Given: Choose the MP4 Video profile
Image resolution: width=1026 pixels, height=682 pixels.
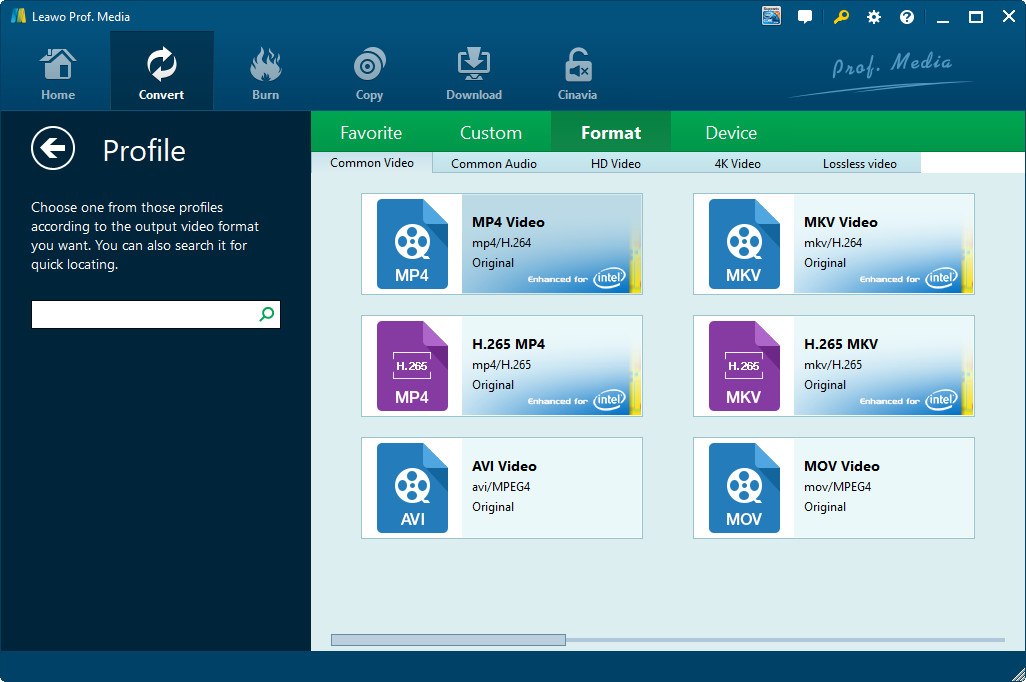Looking at the screenshot, I should (x=502, y=244).
